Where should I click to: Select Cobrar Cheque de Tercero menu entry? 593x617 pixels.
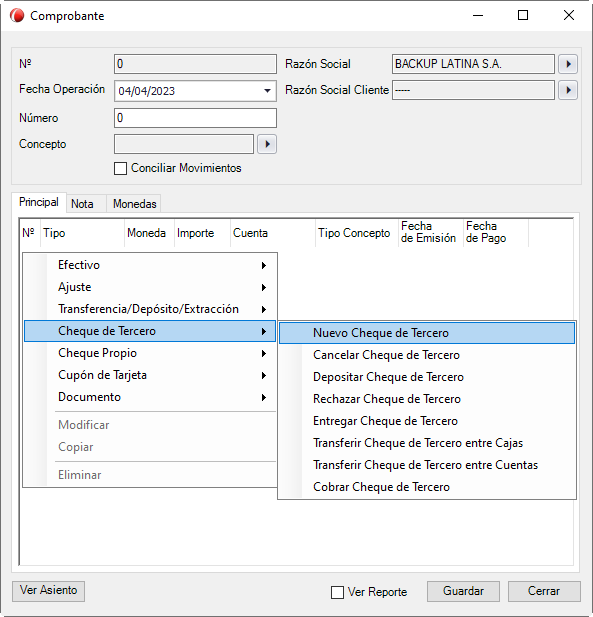click(427, 487)
